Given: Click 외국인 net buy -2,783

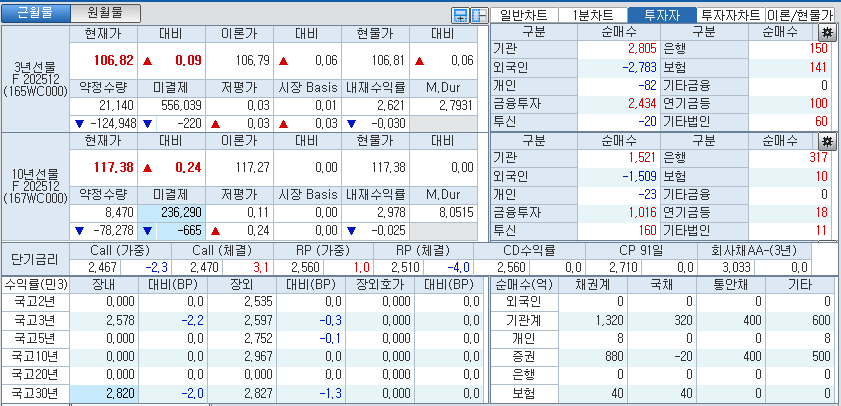Looking at the screenshot, I should 639,68.
